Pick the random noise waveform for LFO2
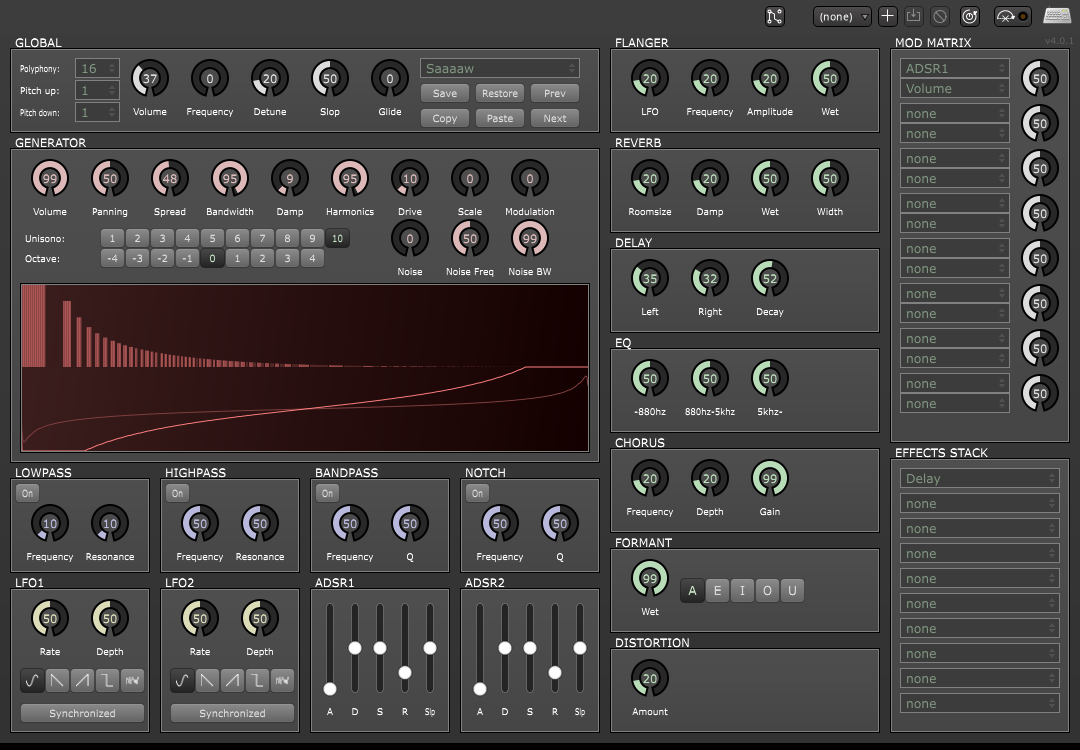Viewport: 1080px width, 750px height. tap(282, 681)
